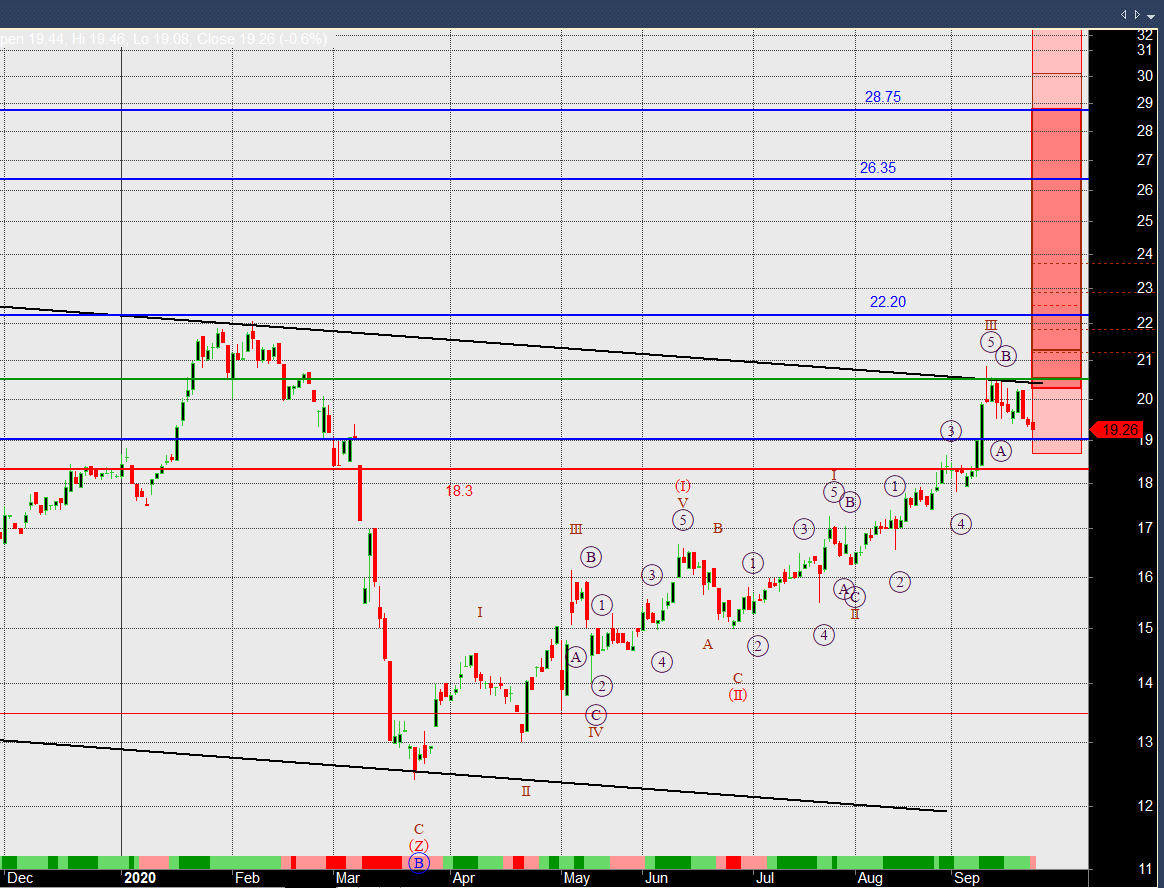Select the brown V wave label
The image size is (1164, 888).
[683, 503]
